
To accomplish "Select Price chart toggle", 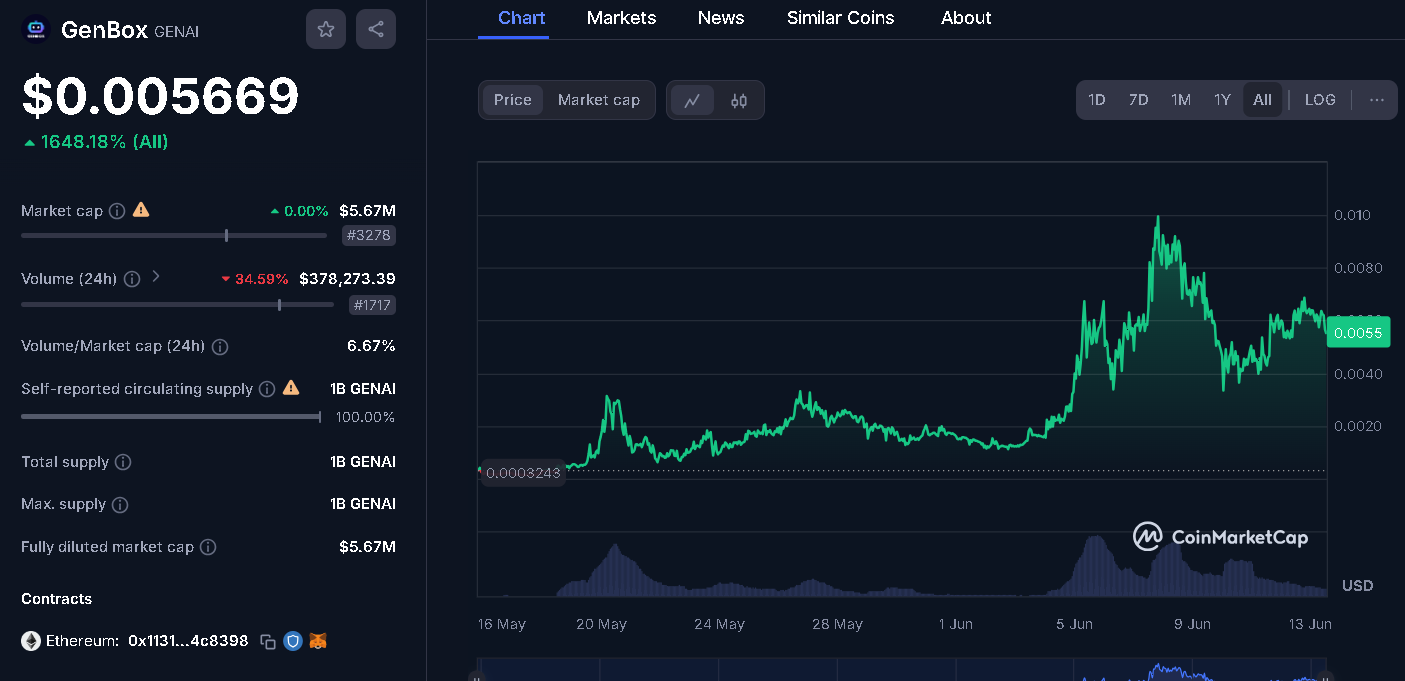I will pyautogui.click(x=513, y=100).
